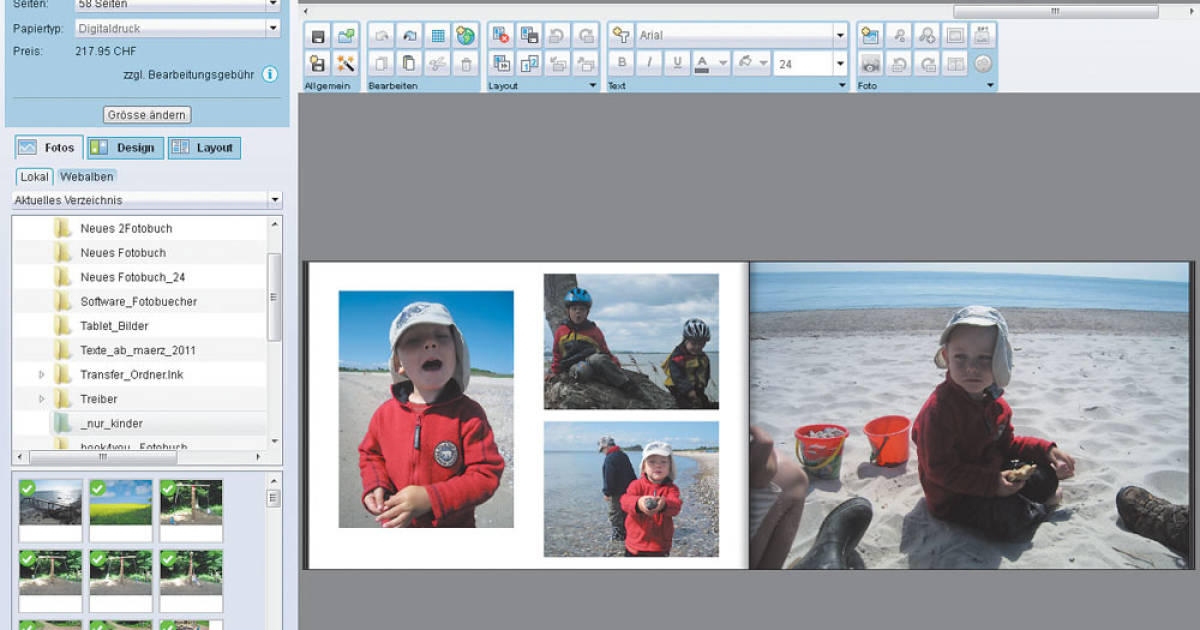Image resolution: width=1200 pixels, height=630 pixels.
Task: Click the Save icon in Allgemein toolbar
Action: coord(318,36)
